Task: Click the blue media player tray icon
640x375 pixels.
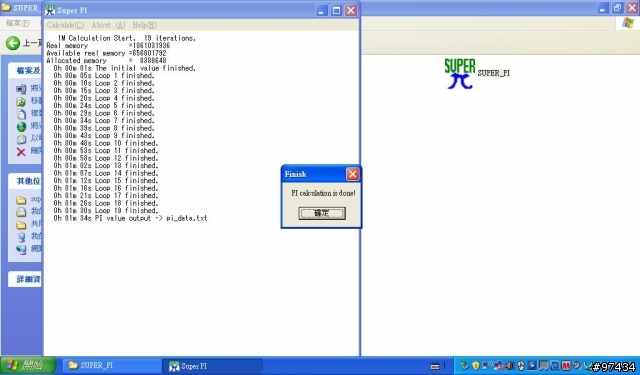Action: click(532, 366)
